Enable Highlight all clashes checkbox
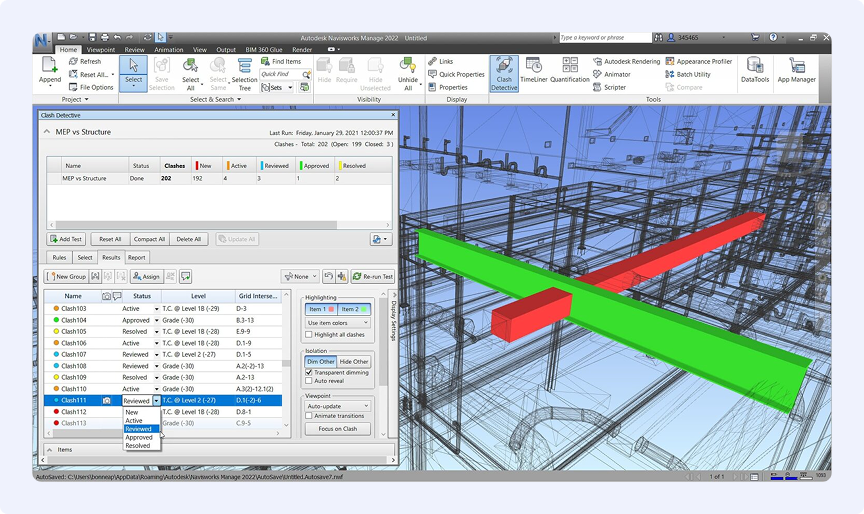 (x=308, y=334)
